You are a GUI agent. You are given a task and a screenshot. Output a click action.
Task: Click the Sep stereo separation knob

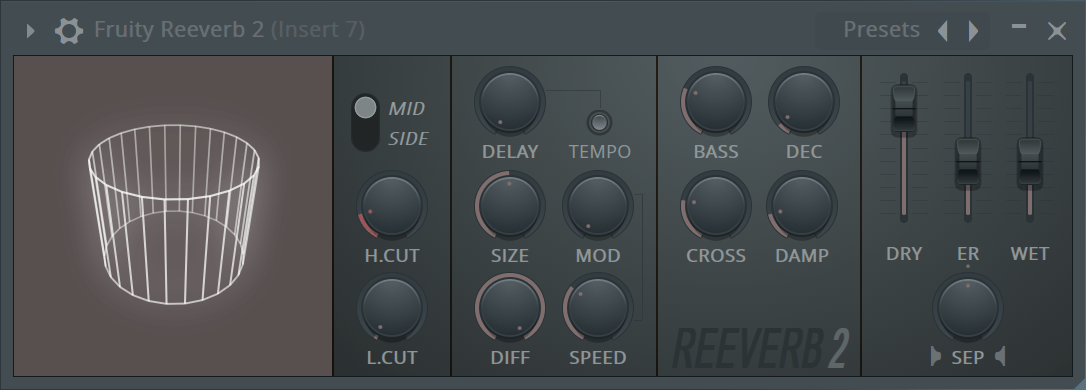[968, 308]
